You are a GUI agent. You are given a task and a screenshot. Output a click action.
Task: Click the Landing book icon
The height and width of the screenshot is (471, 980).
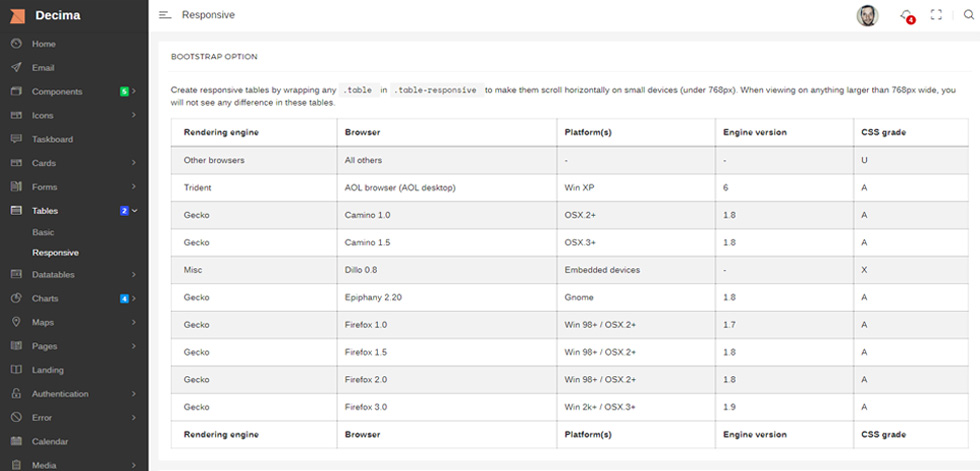pyautogui.click(x=17, y=369)
